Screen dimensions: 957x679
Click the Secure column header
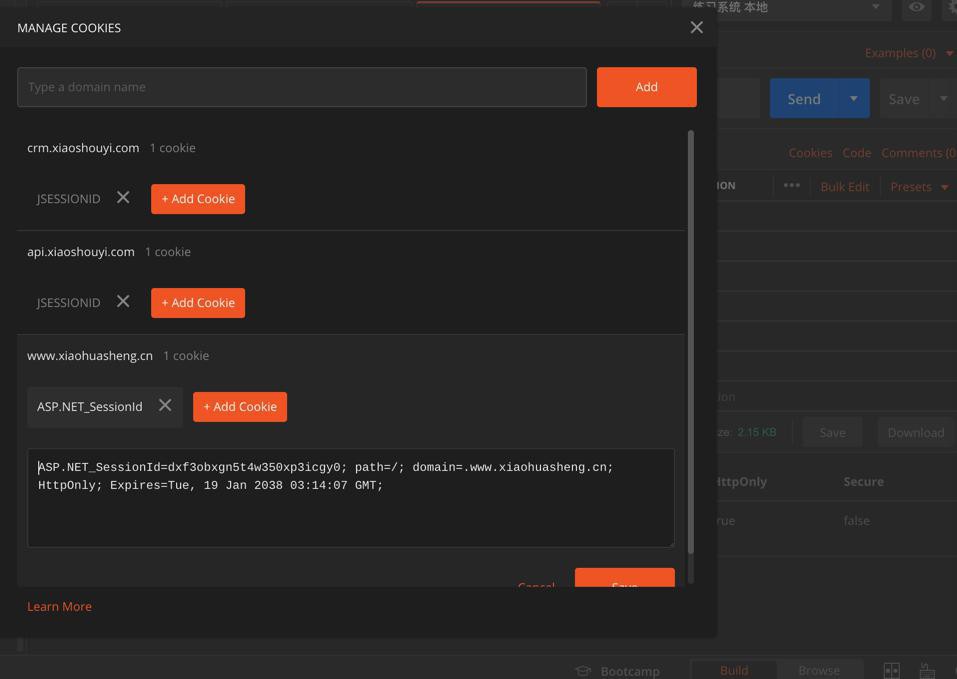(863, 482)
